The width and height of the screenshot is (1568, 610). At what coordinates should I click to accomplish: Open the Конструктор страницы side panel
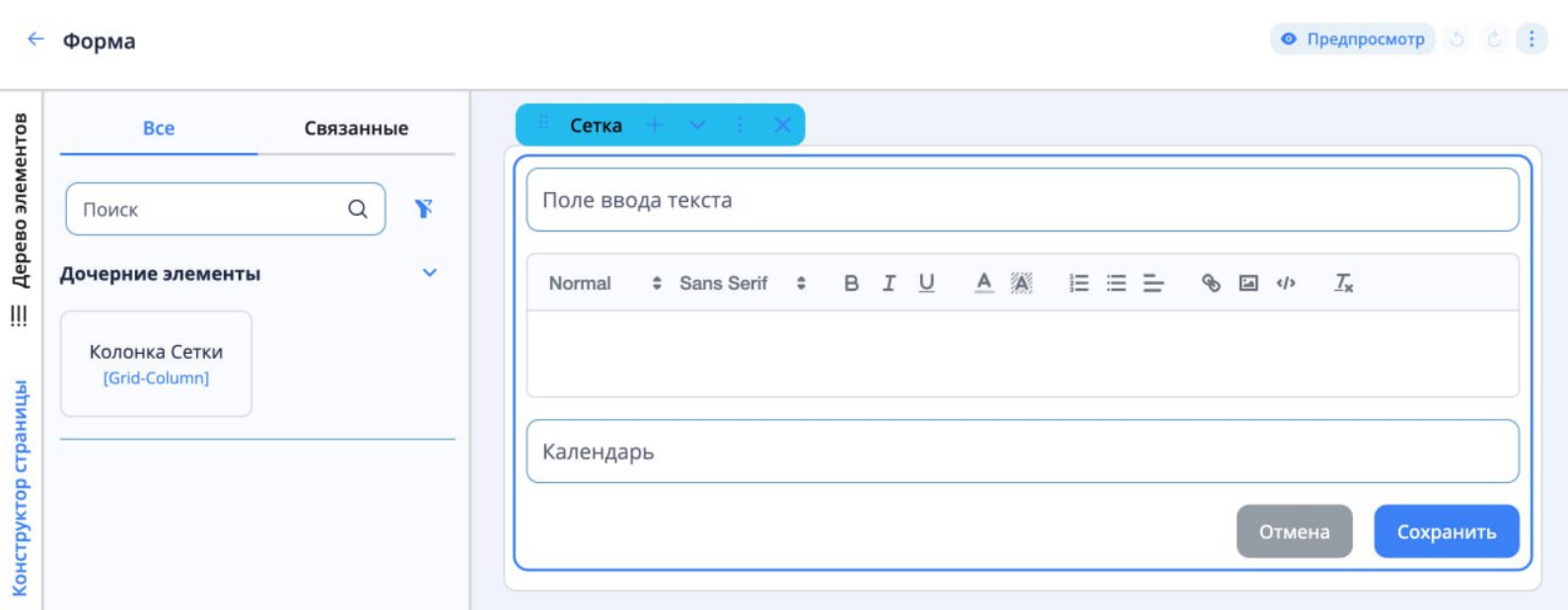[20, 488]
